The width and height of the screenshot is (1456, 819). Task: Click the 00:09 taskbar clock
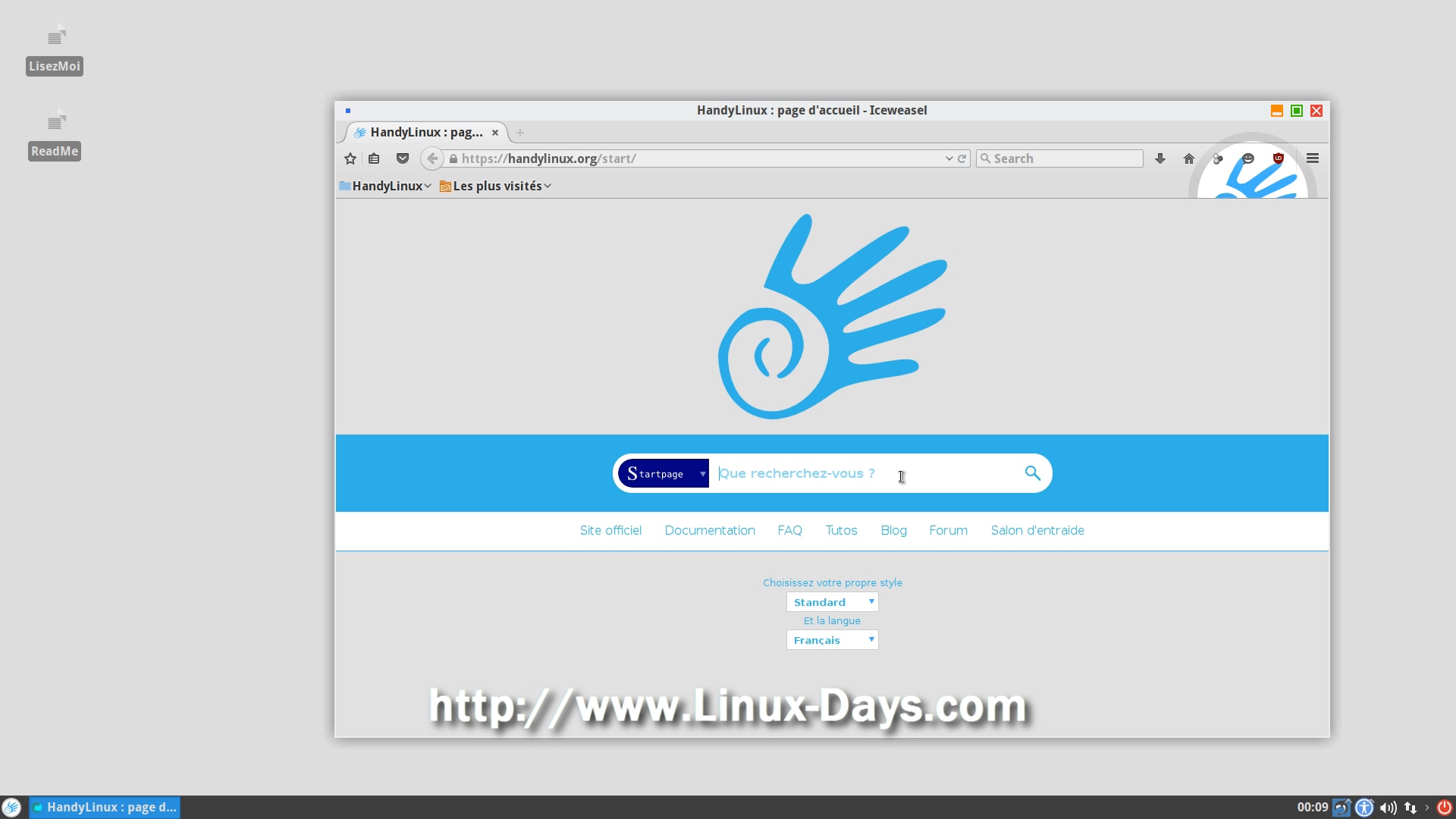coord(1312,807)
